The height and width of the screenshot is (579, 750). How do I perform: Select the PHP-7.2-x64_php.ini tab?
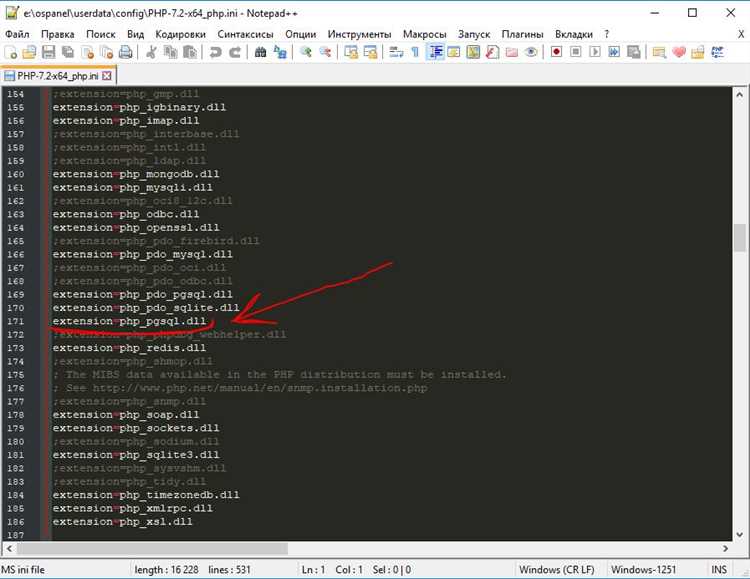pyautogui.click(x=57, y=76)
